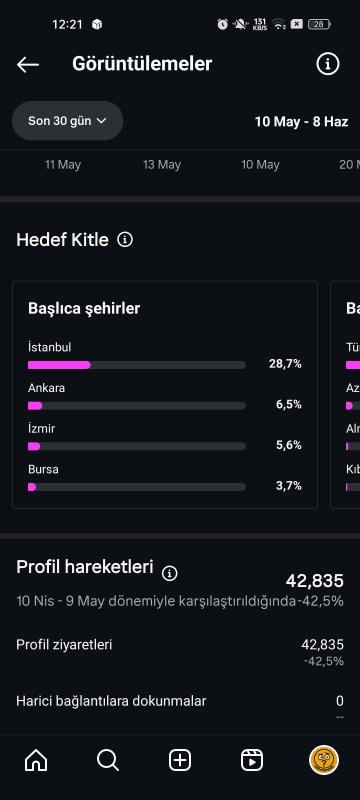
Task: Tap the alarm icon in status bar
Action: [222, 24]
